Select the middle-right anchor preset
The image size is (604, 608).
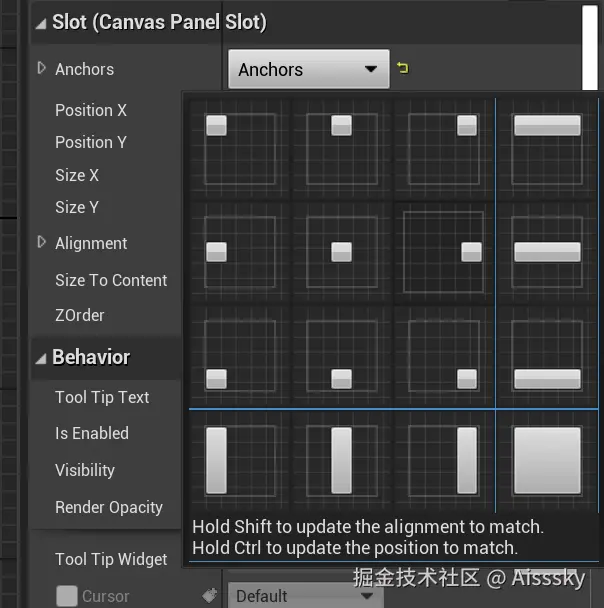click(442, 251)
